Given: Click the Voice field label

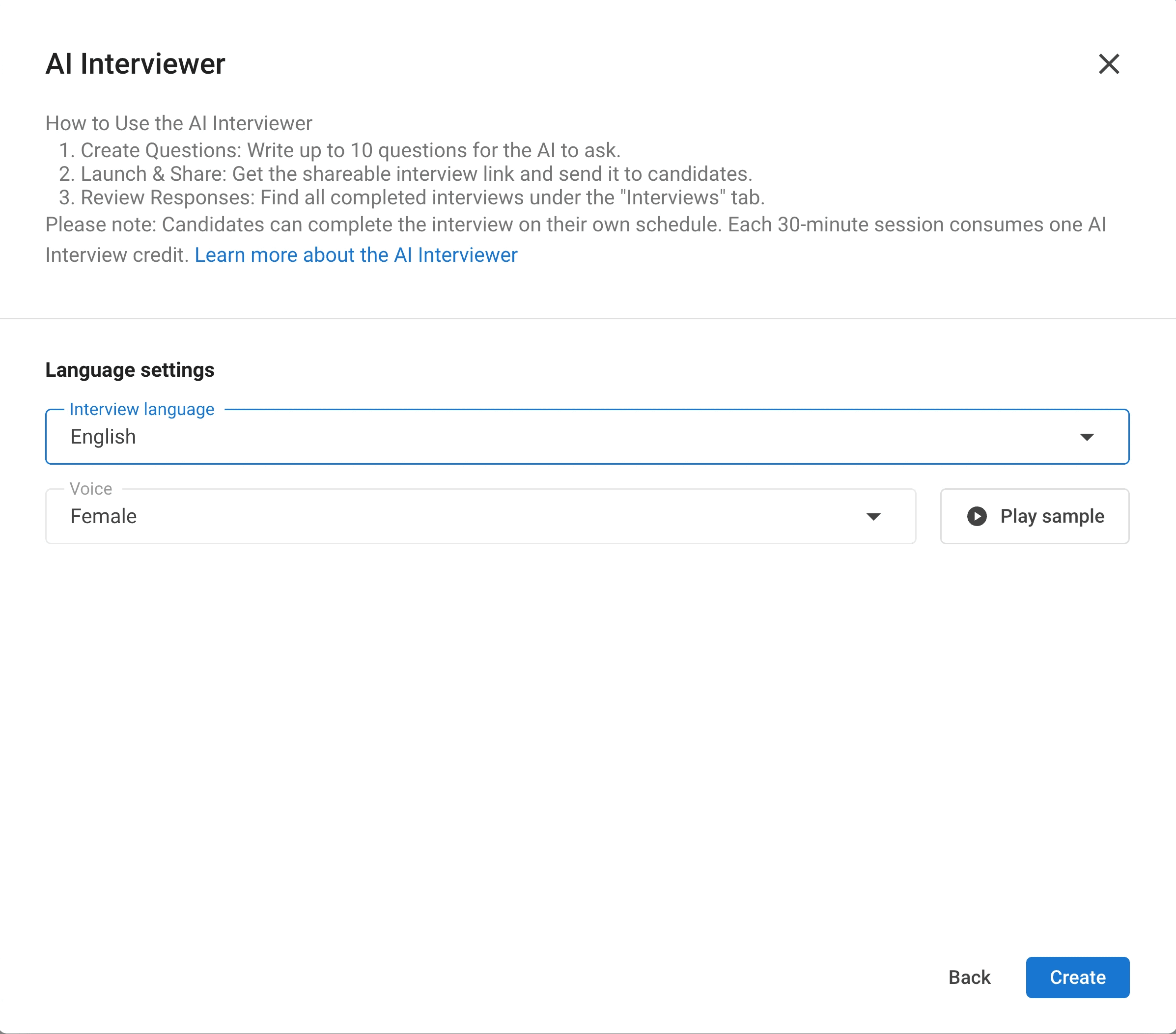Looking at the screenshot, I should (91, 489).
